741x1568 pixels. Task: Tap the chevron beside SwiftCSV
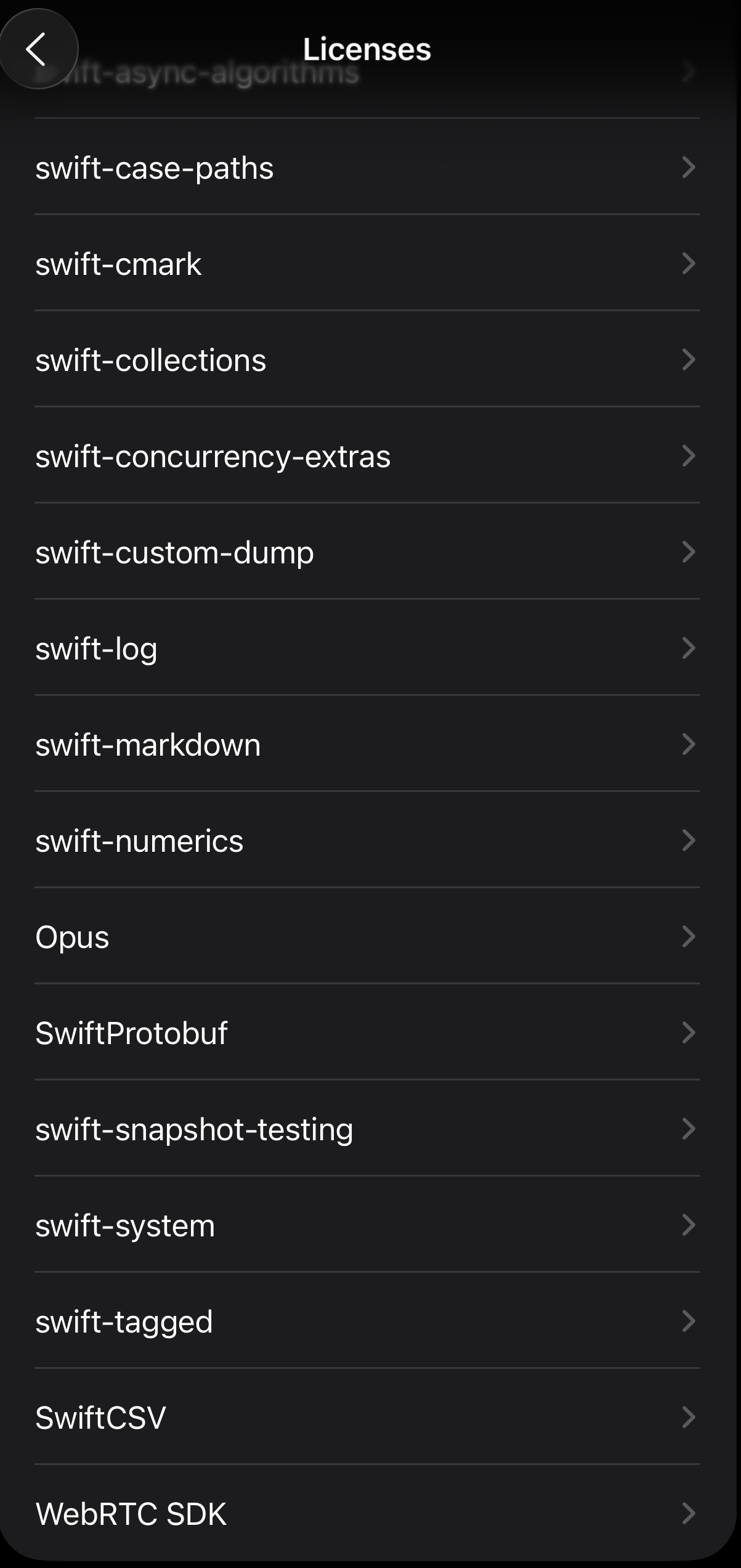click(x=689, y=1418)
